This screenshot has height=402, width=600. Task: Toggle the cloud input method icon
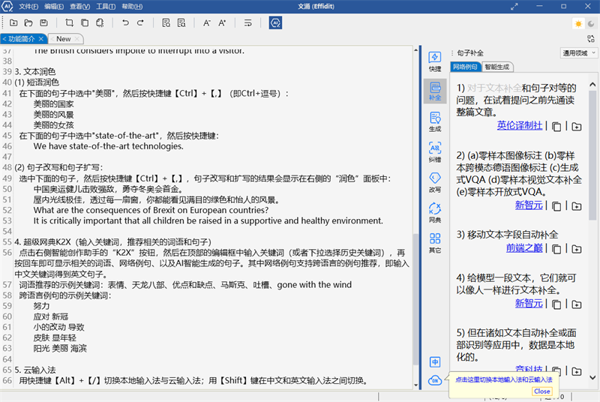(435, 381)
